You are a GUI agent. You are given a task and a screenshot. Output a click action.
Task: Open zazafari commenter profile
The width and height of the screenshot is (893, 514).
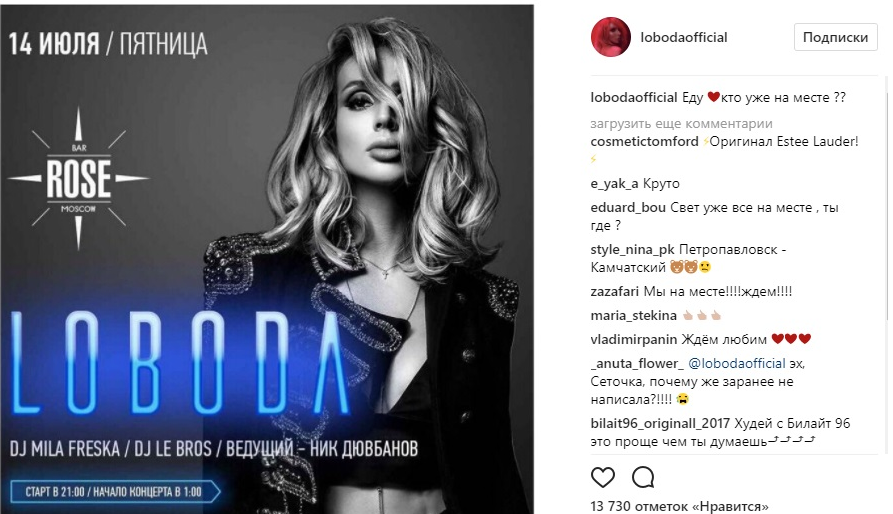[x=615, y=291]
